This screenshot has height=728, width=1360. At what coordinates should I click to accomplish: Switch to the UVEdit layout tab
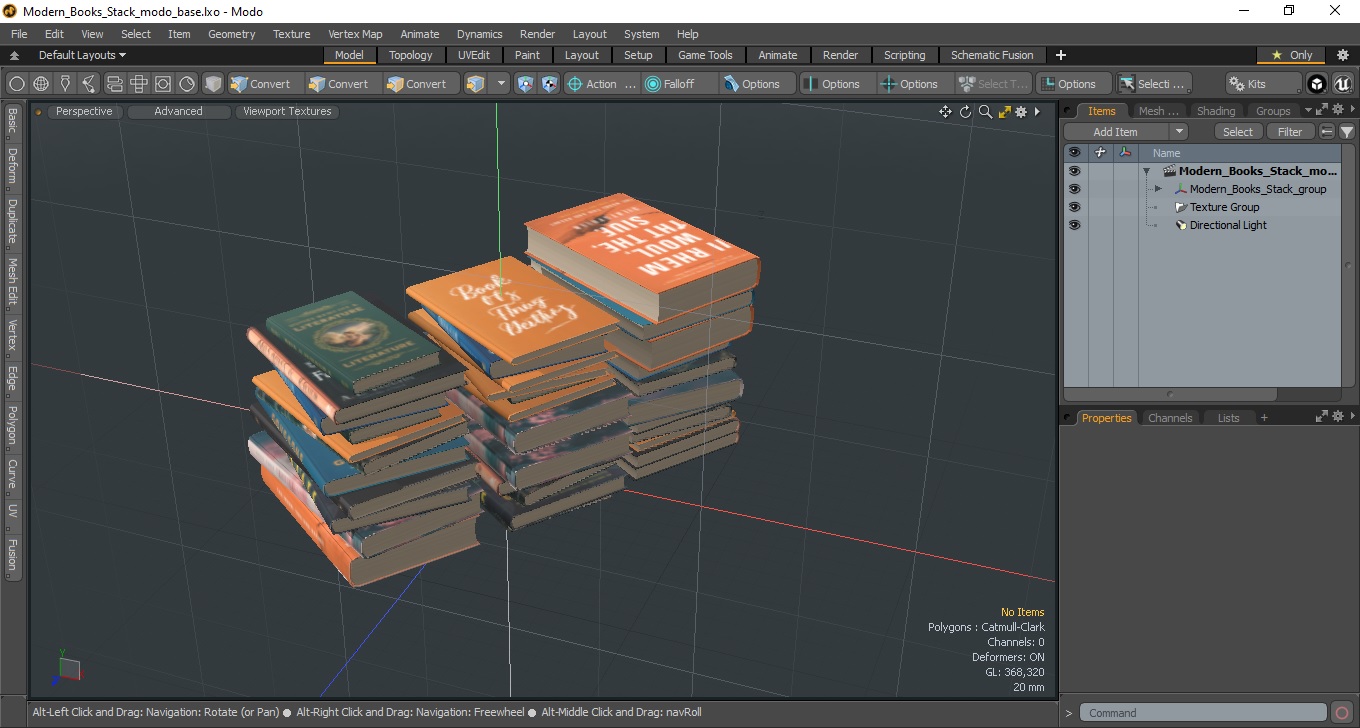tap(473, 55)
